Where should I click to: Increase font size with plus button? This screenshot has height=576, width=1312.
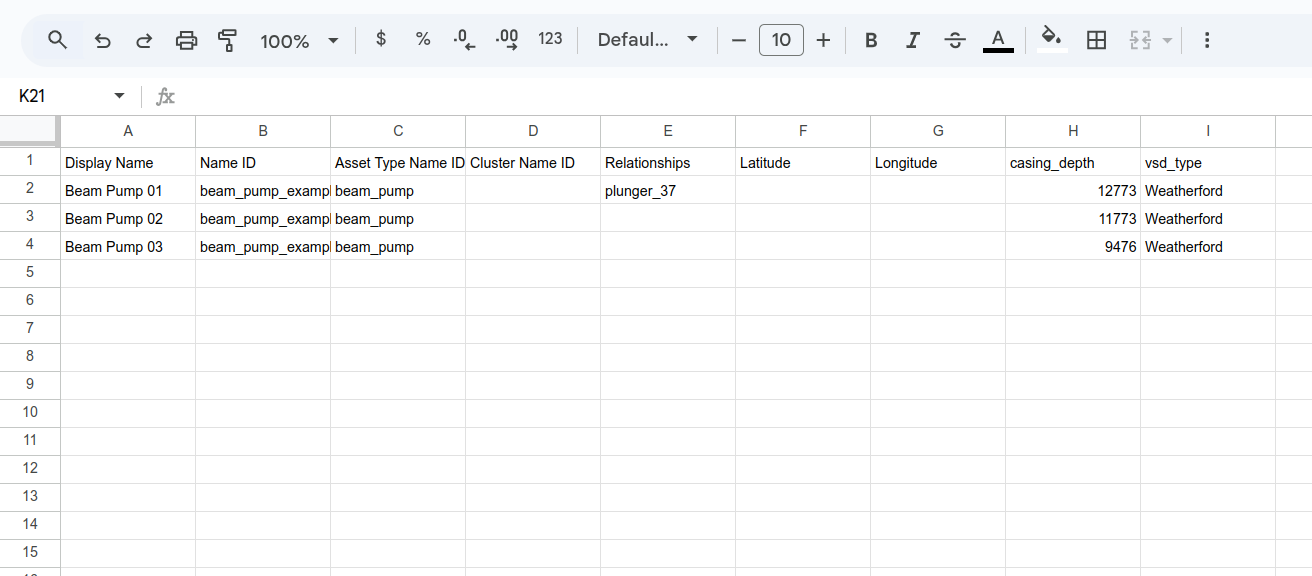[x=823, y=40]
